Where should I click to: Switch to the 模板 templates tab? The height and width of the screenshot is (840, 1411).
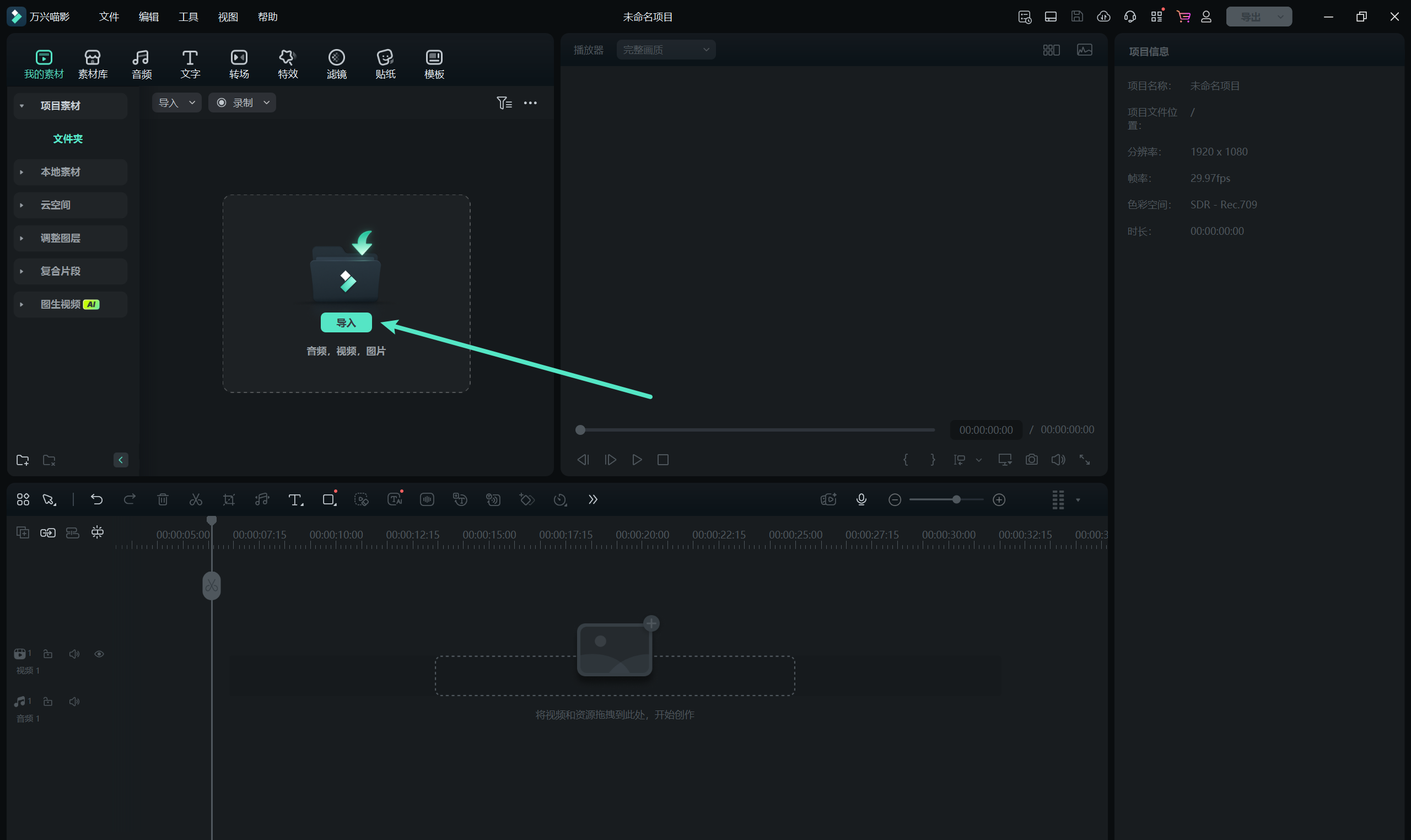[x=434, y=64]
